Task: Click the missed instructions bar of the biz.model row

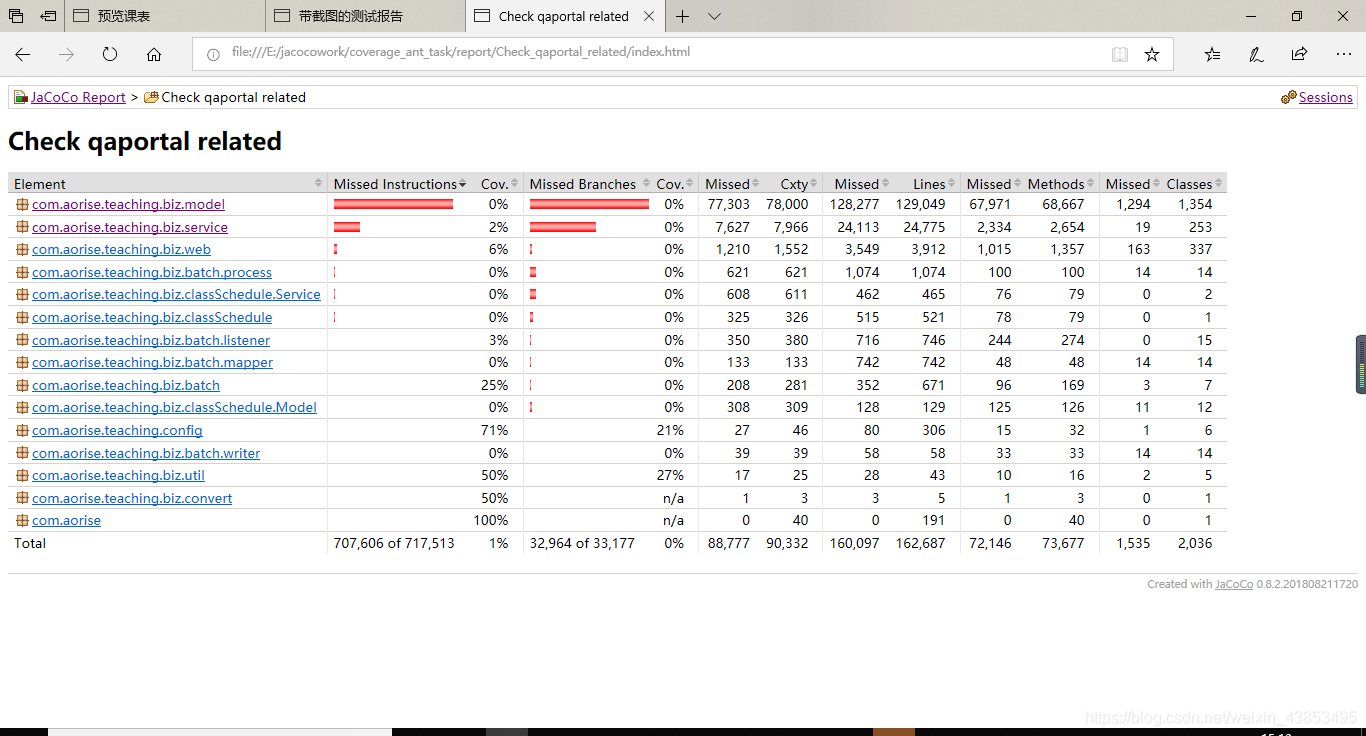Action: (393, 204)
